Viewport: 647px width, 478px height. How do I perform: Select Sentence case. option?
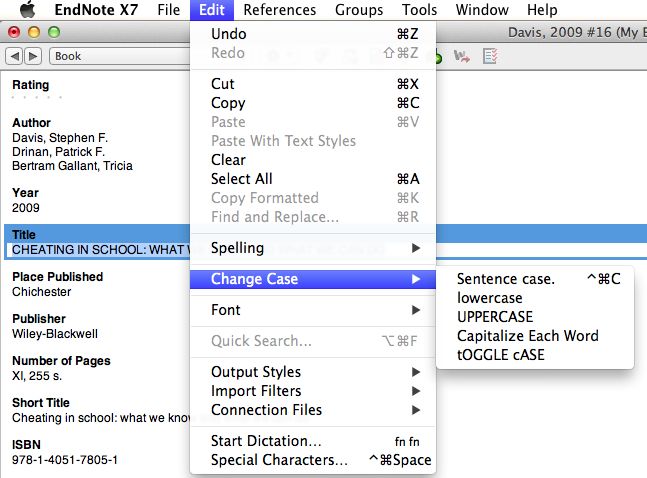535,279
